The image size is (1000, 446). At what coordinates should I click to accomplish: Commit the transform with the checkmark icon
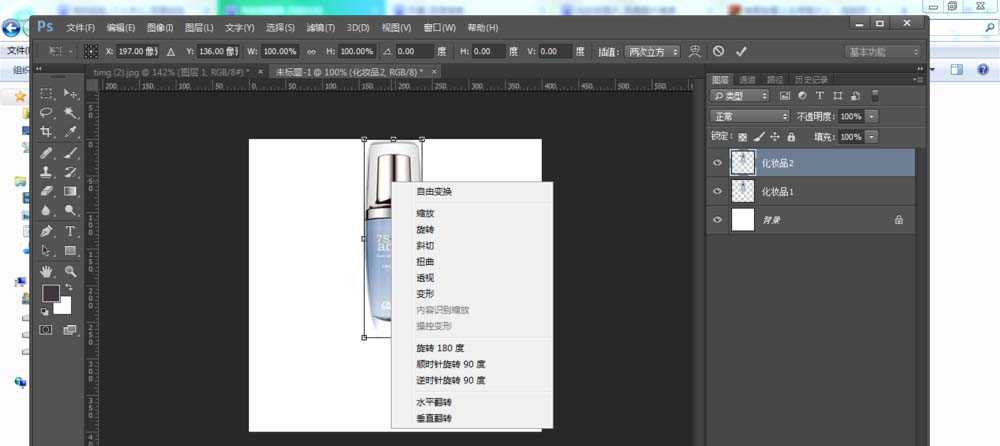pyautogui.click(x=741, y=51)
